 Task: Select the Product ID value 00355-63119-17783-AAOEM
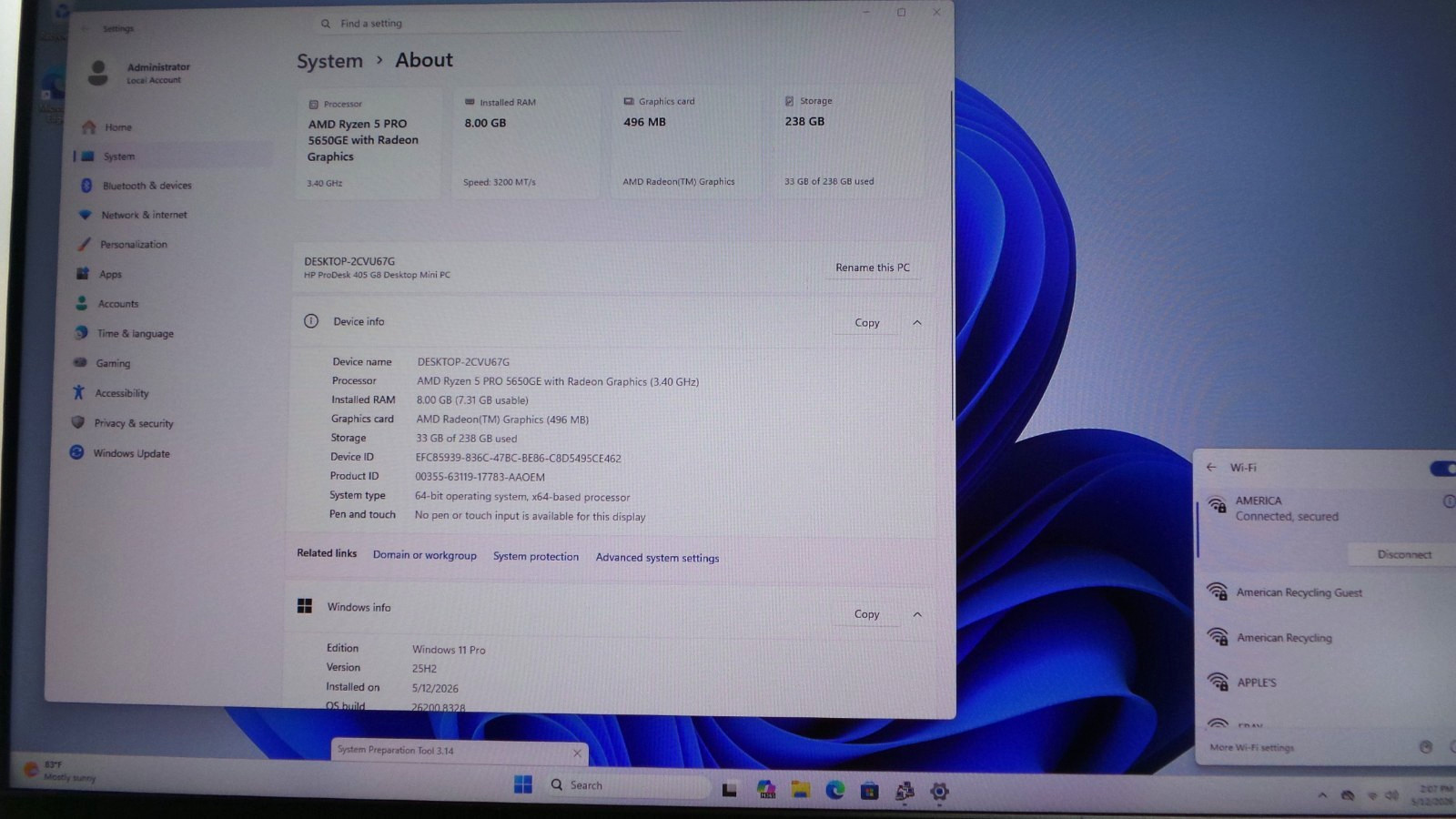click(x=480, y=477)
